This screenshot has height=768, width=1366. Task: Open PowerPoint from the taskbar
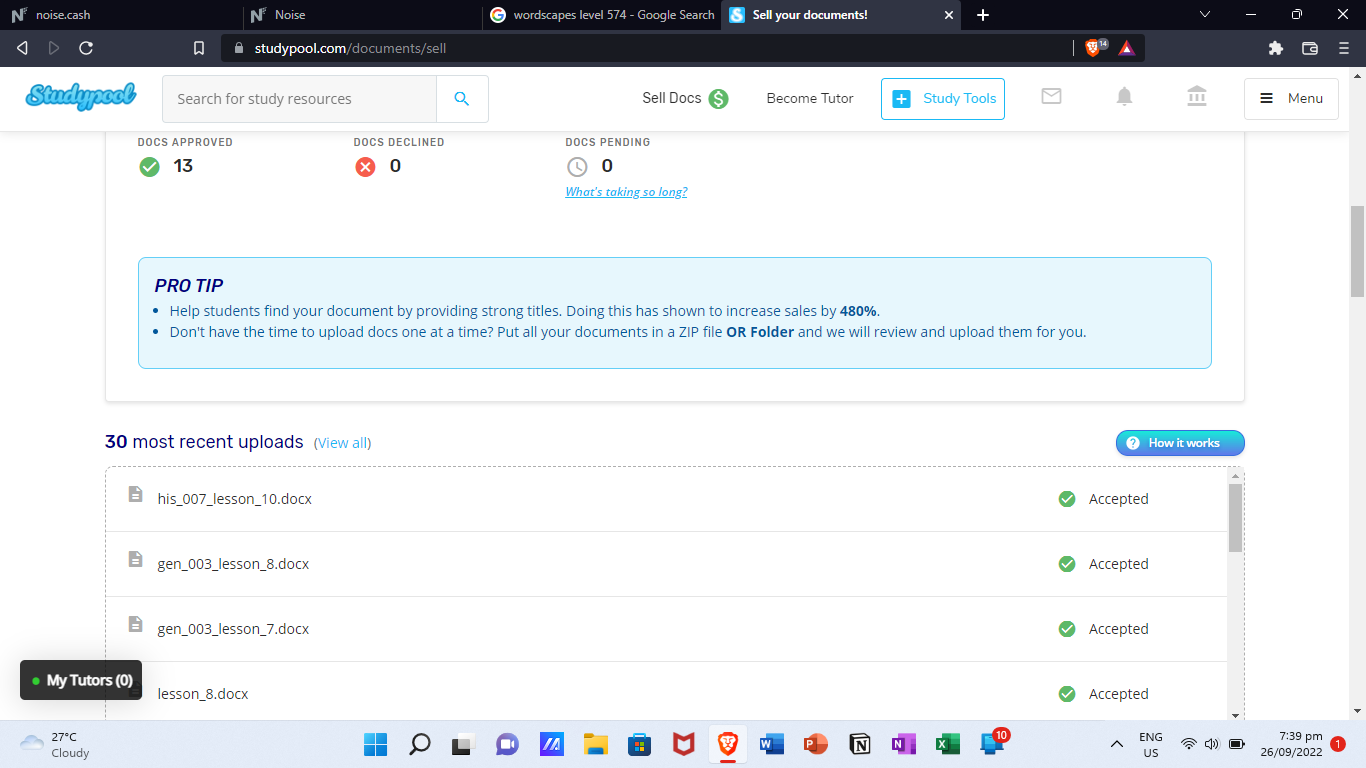[x=816, y=744]
